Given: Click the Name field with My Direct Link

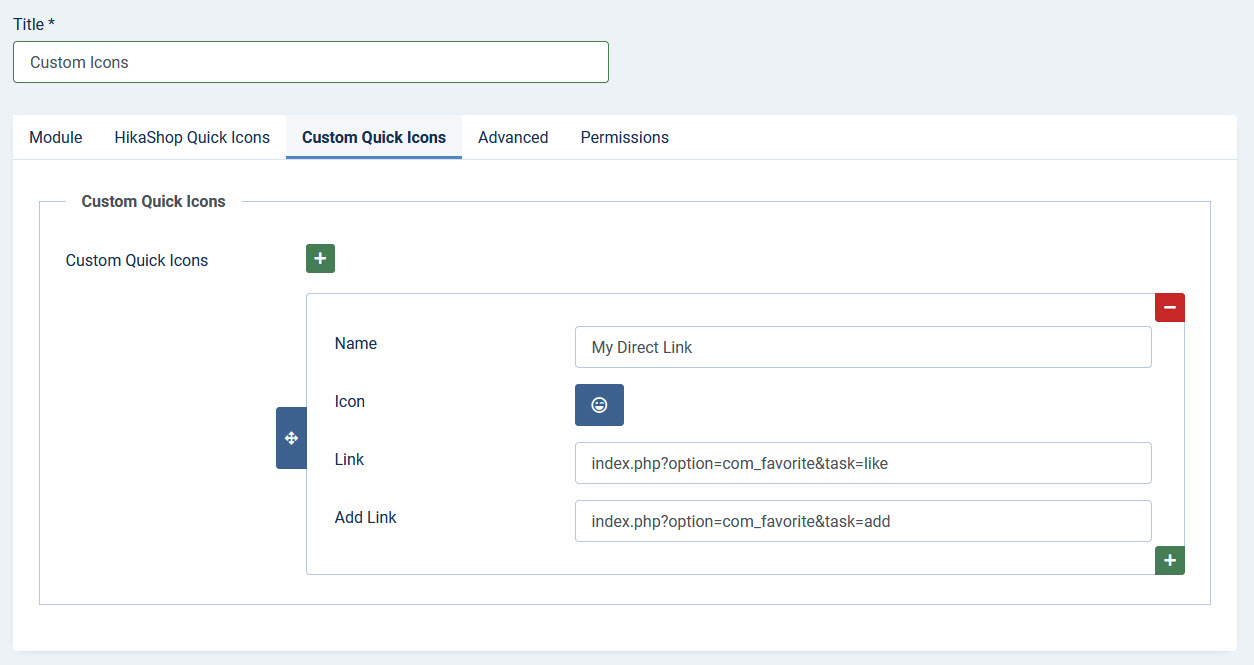Looking at the screenshot, I should pyautogui.click(x=862, y=347).
